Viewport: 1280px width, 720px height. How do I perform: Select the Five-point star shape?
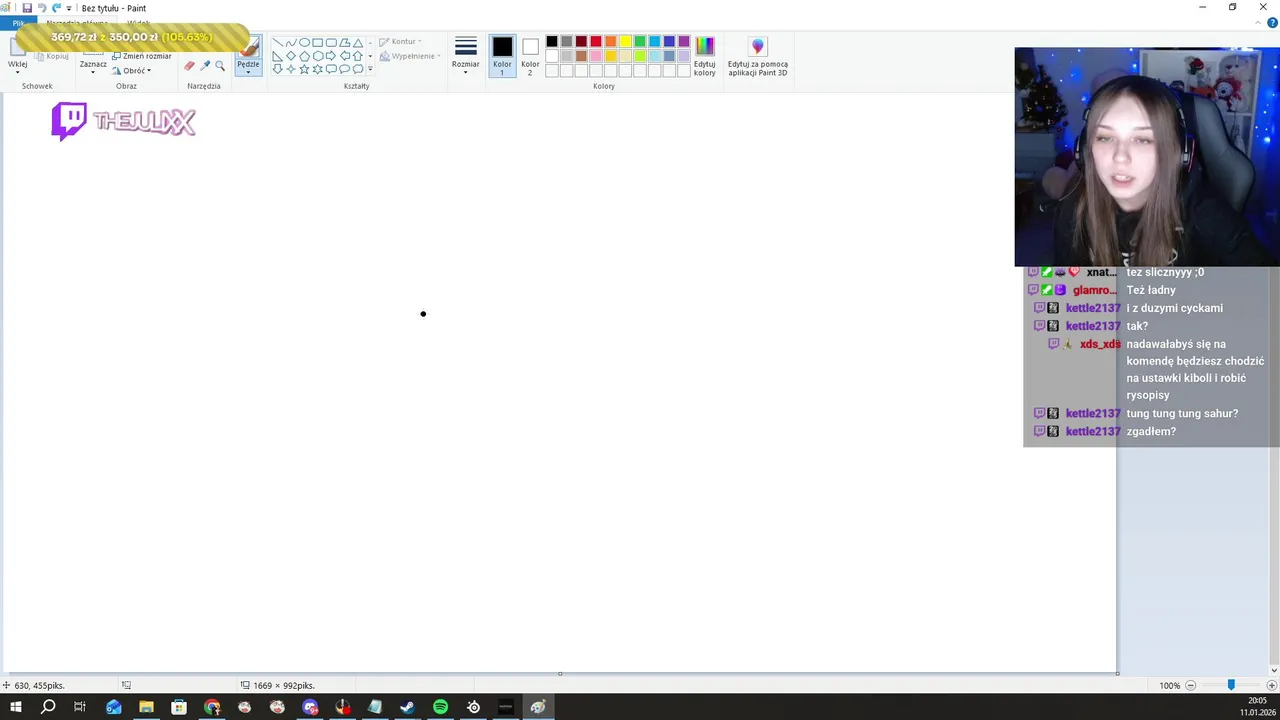[305, 69]
